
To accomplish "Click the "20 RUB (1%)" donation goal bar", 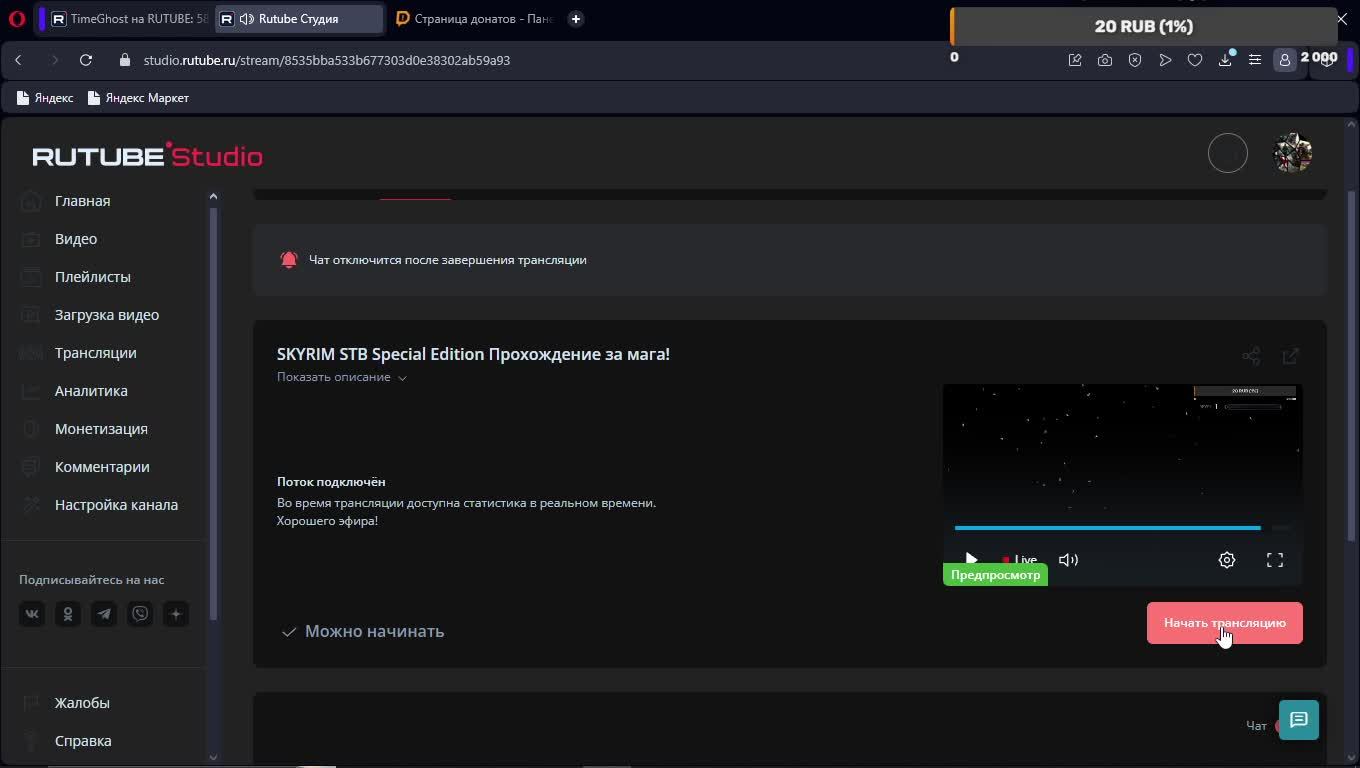I will (x=1144, y=27).
